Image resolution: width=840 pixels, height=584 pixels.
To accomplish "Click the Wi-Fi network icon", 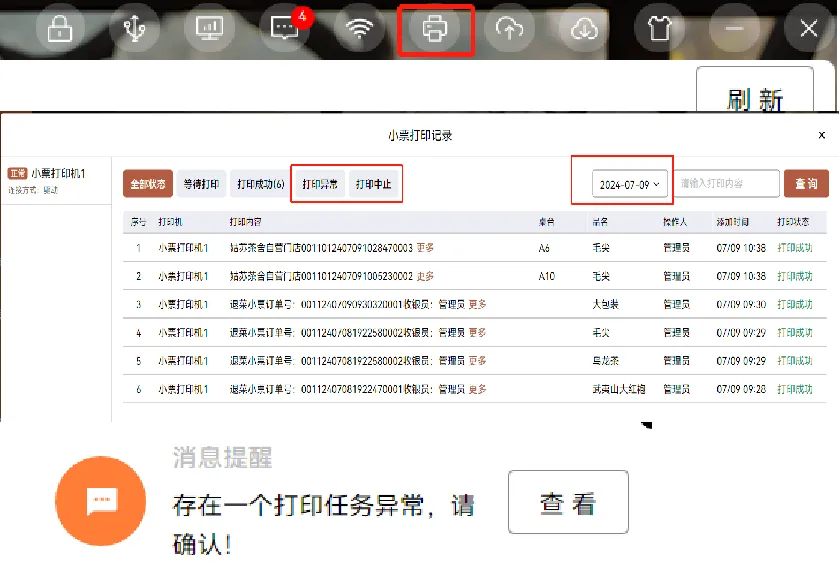I will point(359,29).
